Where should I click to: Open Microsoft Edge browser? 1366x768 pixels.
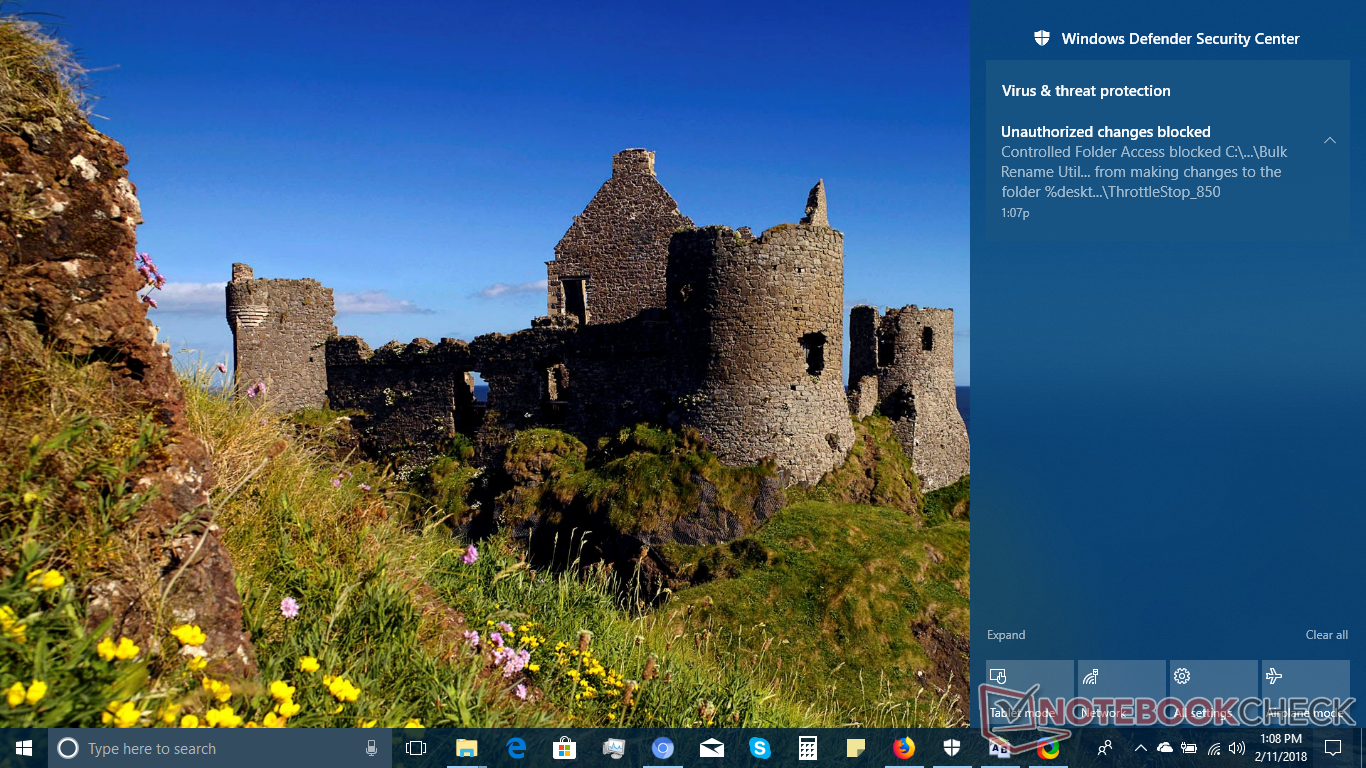[x=516, y=748]
